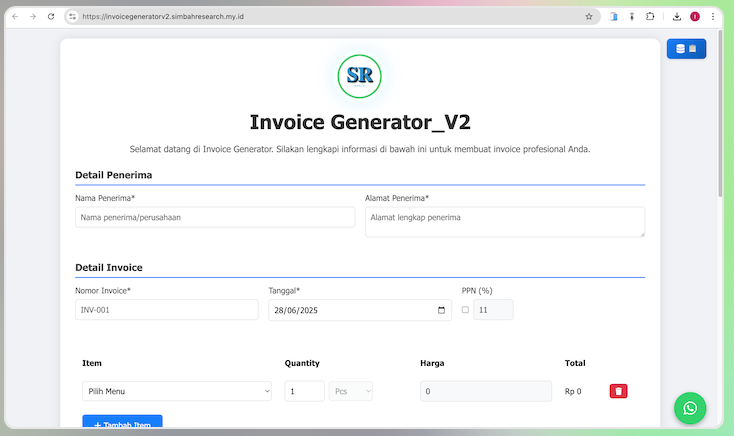Open the blue database clipboard button
Viewport: 734px width, 436px height.
[x=686, y=49]
